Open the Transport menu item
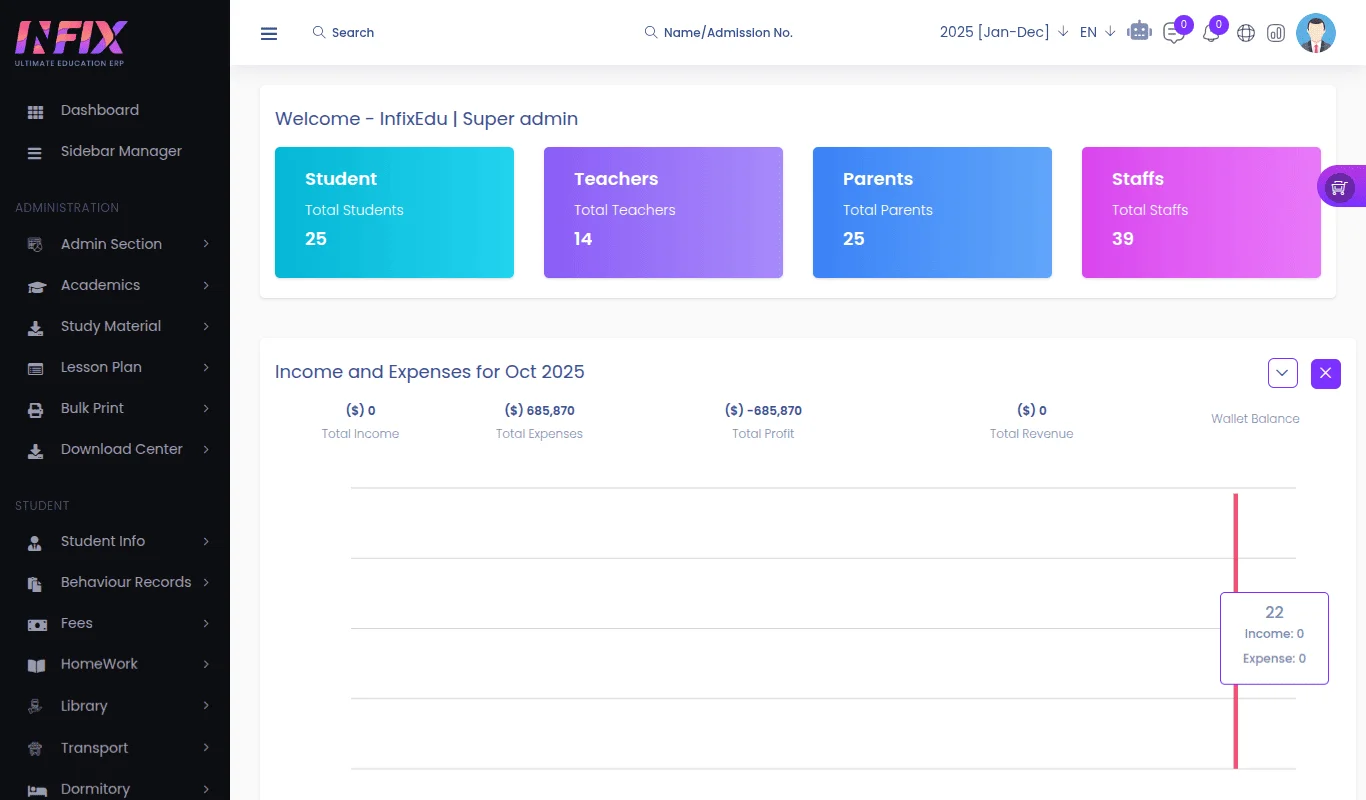 [x=94, y=747]
